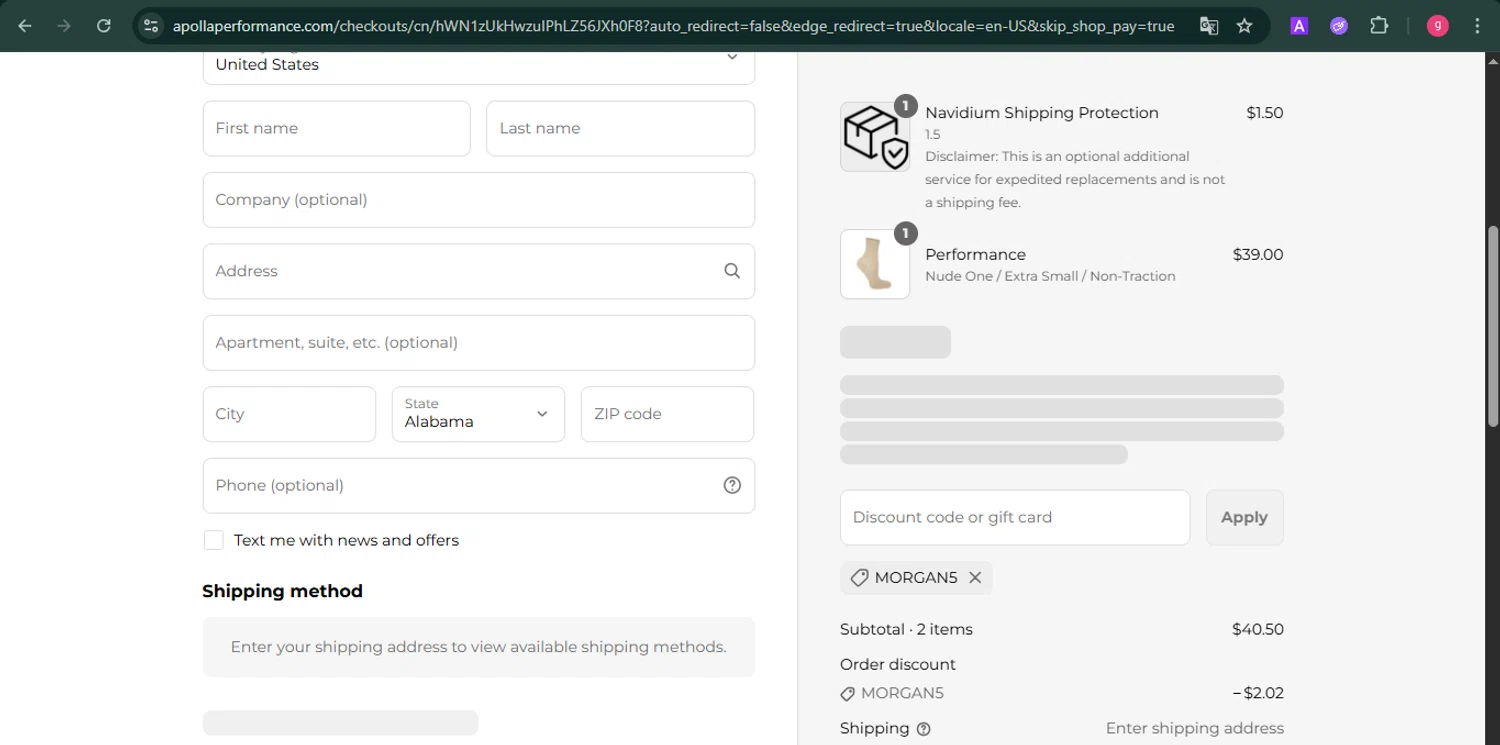Click the Navidium Shipping Protection item name

coord(1042,113)
